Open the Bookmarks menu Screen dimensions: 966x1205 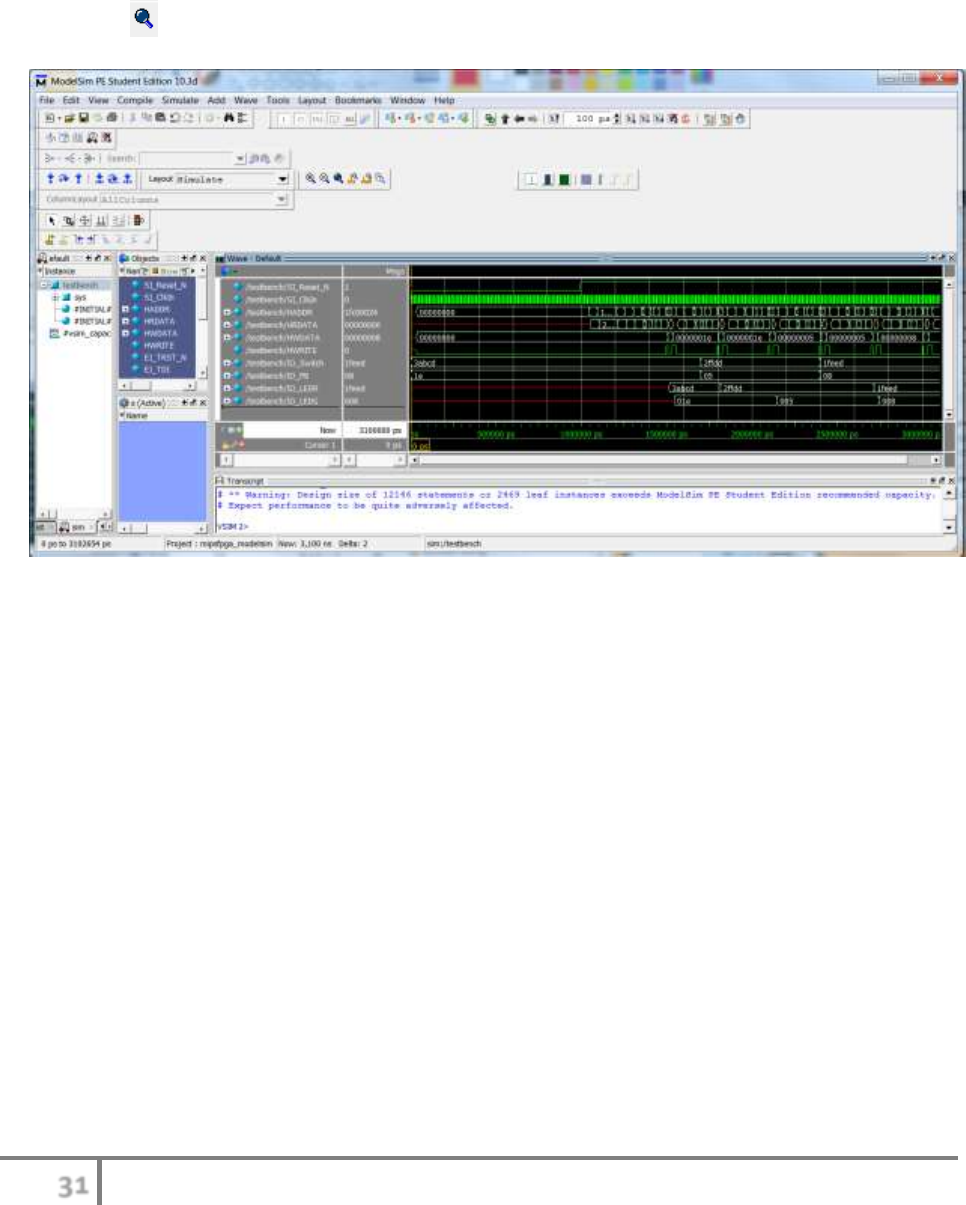tap(359, 100)
